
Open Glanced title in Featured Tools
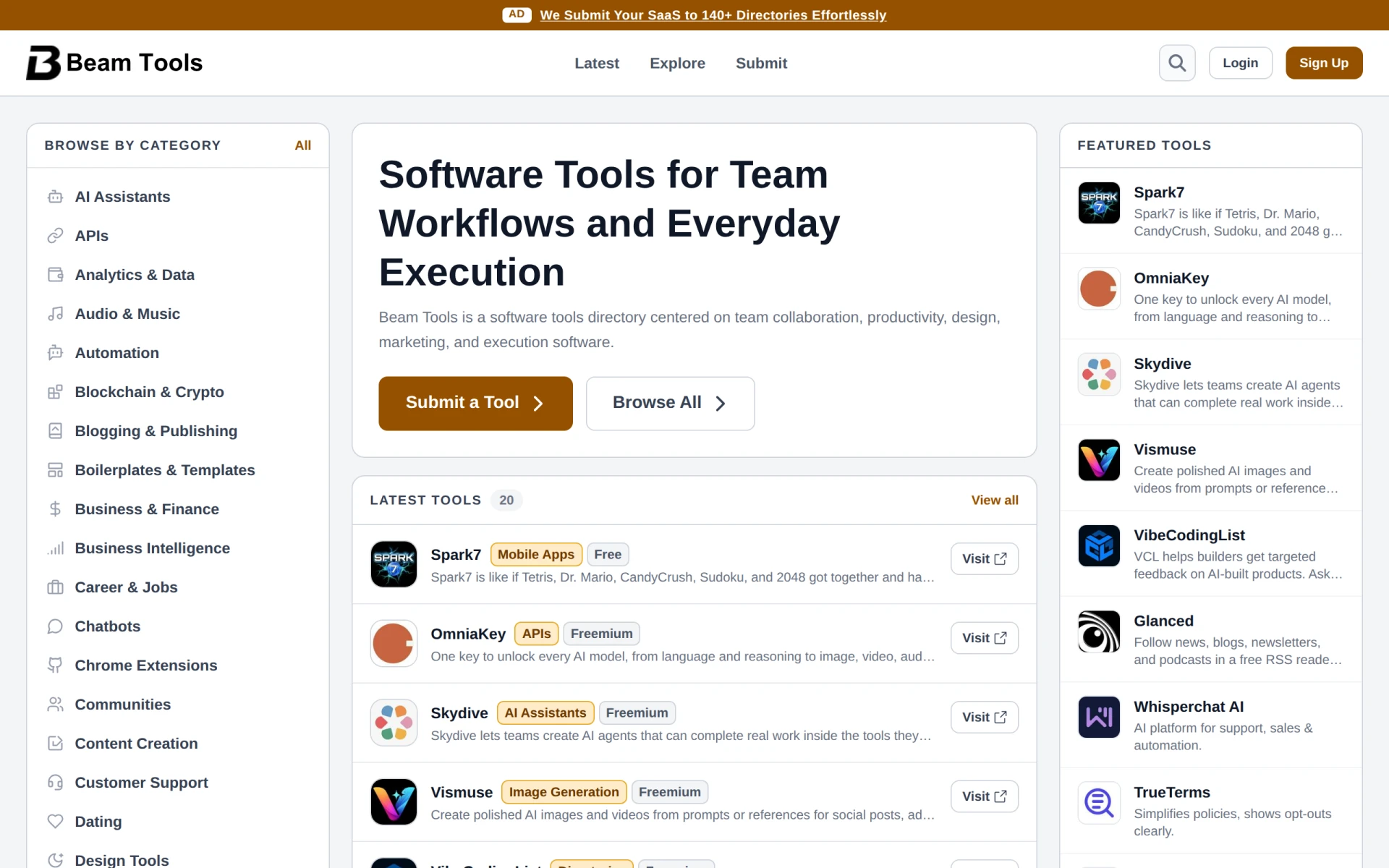pyautogui.click(x=1163, y=621)
